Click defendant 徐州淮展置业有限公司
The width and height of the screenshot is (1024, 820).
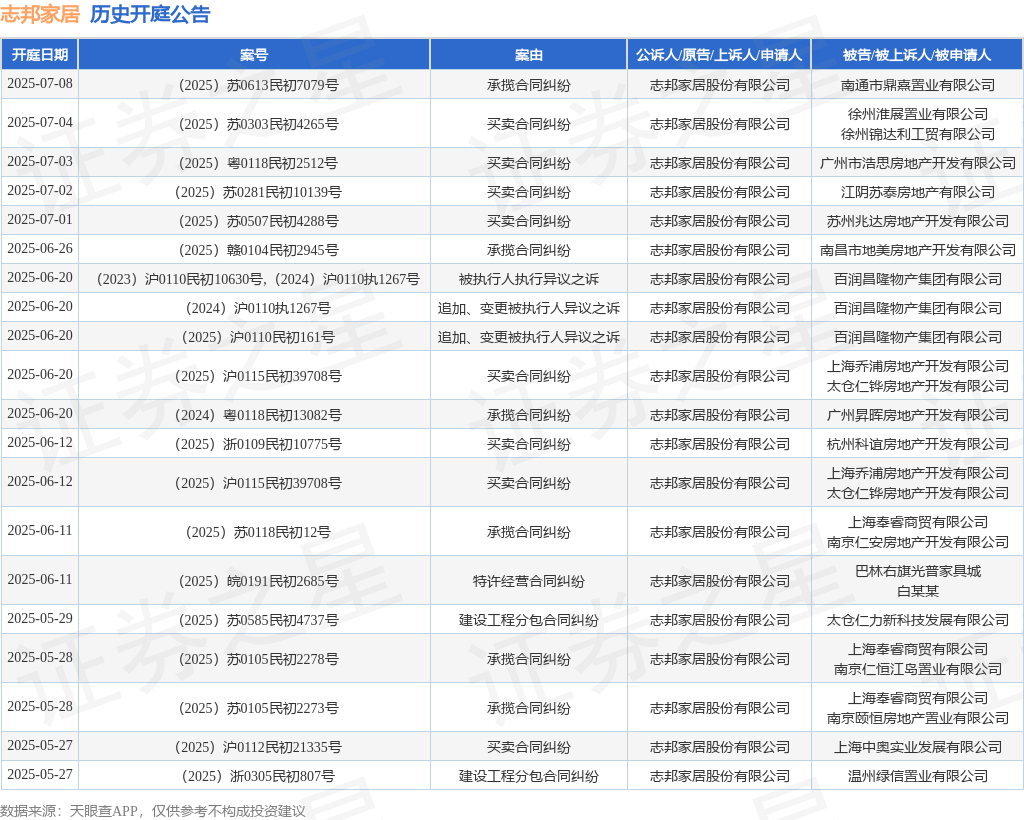pos(918,114)
